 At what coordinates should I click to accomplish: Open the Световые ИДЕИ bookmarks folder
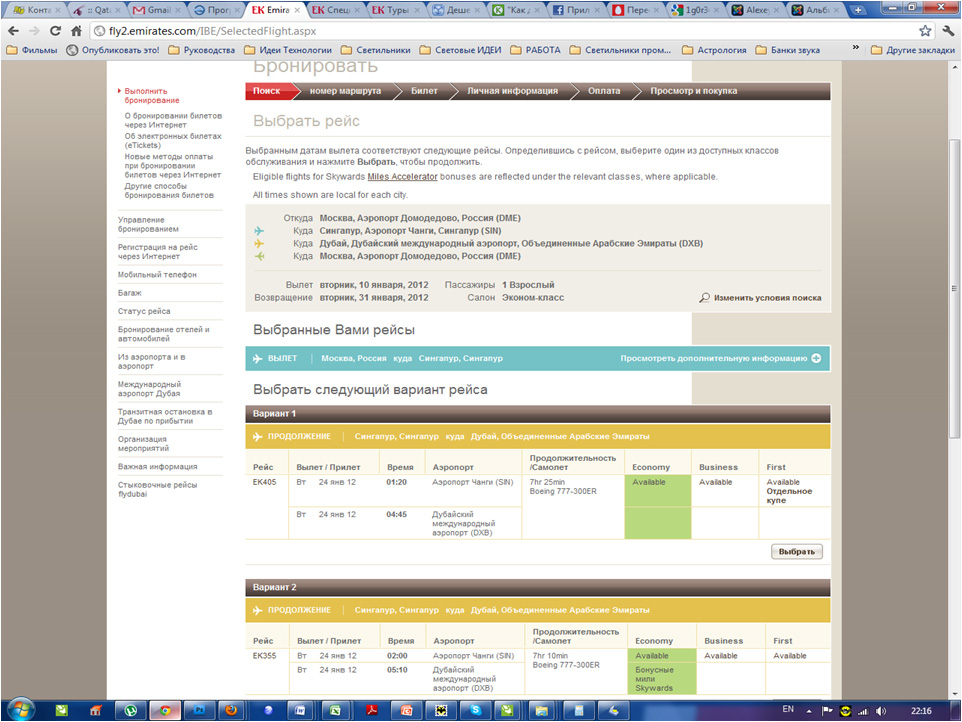click(x=460, y=50)
